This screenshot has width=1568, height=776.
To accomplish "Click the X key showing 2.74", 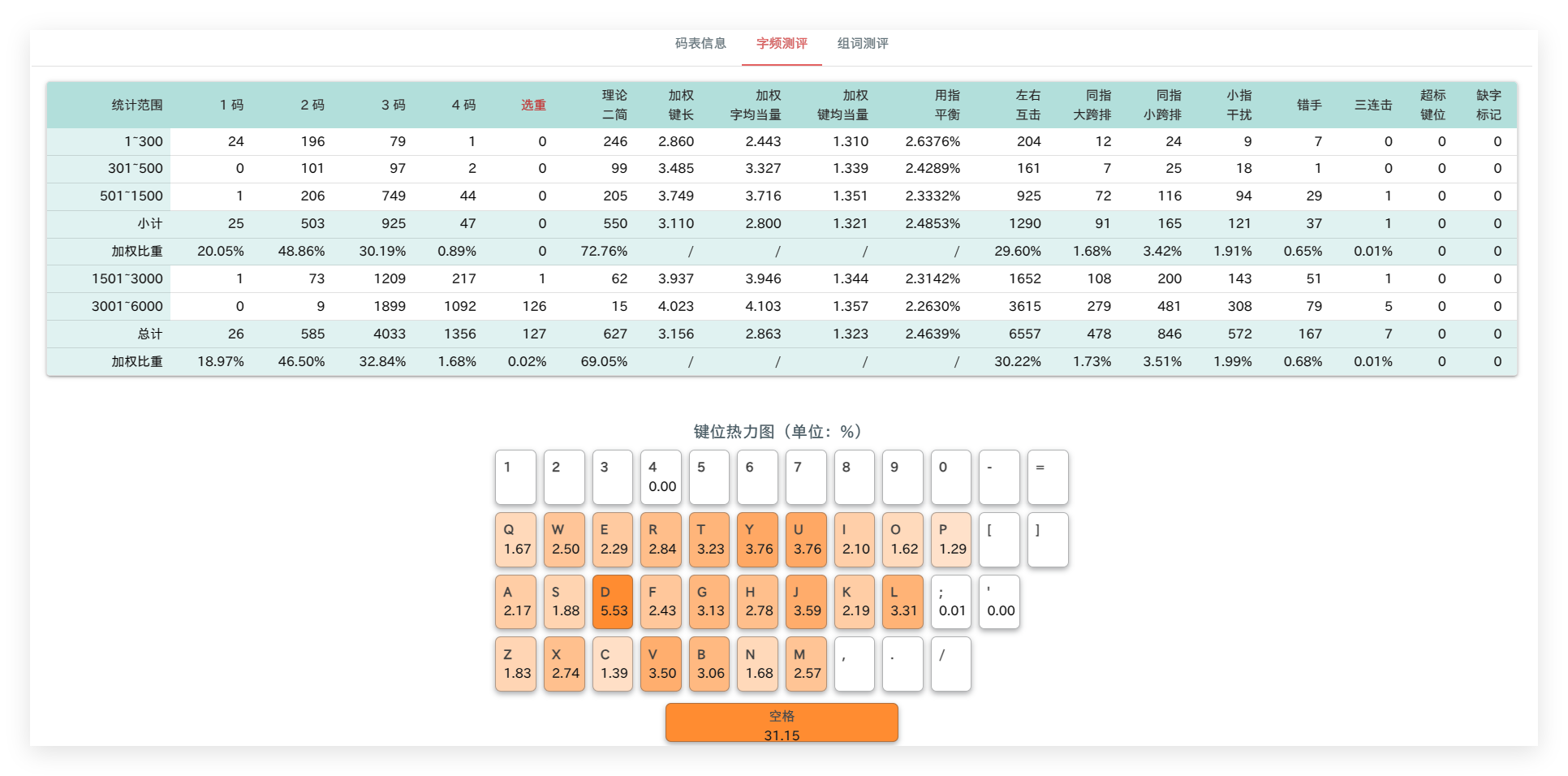I will (x=564, y=664).
